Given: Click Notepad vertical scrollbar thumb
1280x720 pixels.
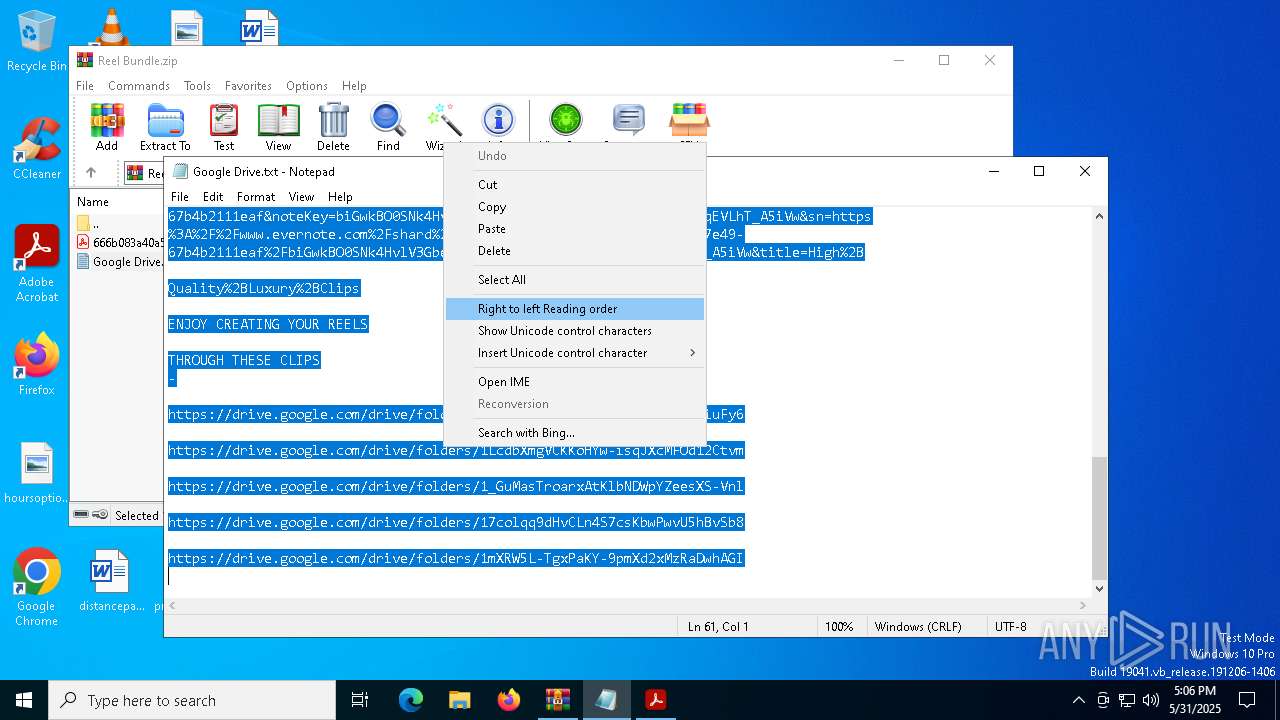Looking at the screenshot, I should [x=1100, y=517].
